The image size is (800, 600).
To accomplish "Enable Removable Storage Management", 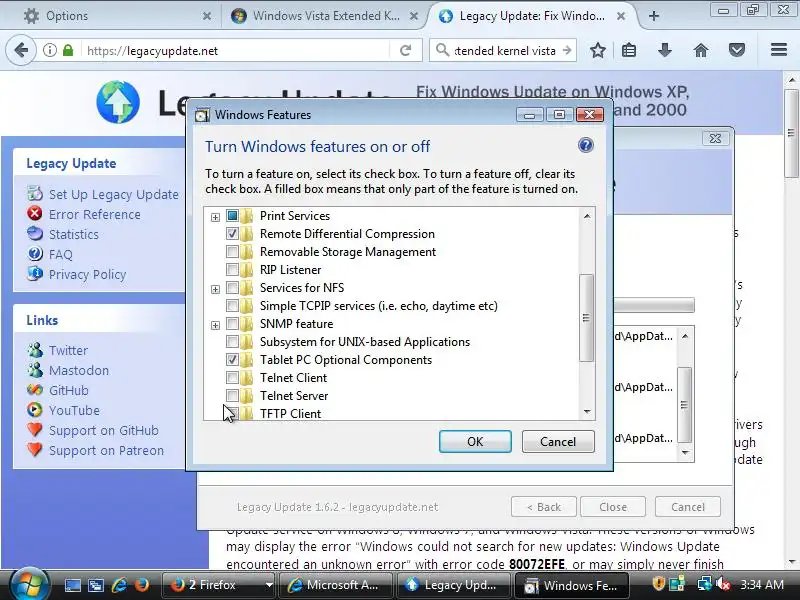I will coord(232,252).
